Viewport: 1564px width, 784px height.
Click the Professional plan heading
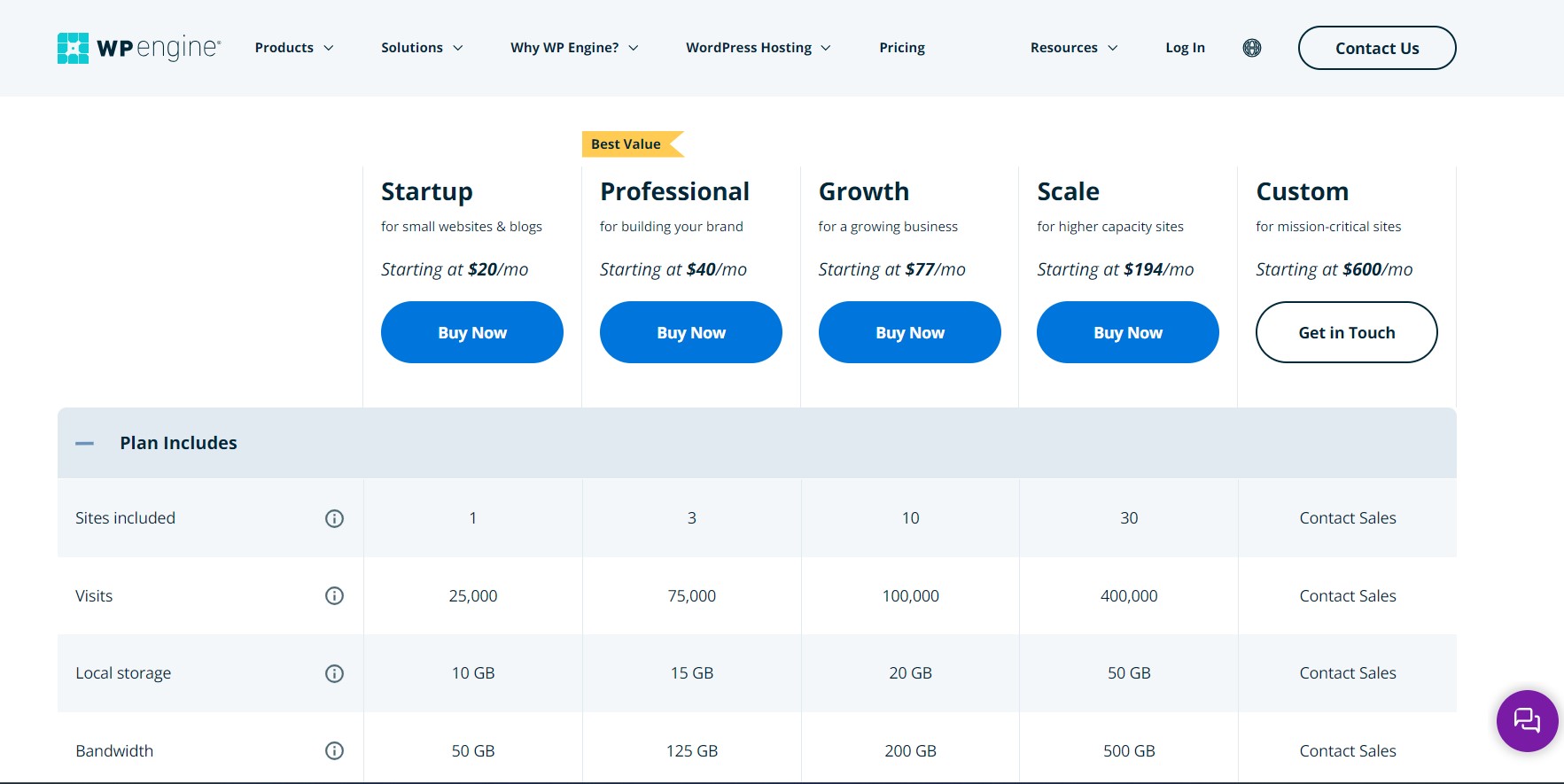point(674,191)
